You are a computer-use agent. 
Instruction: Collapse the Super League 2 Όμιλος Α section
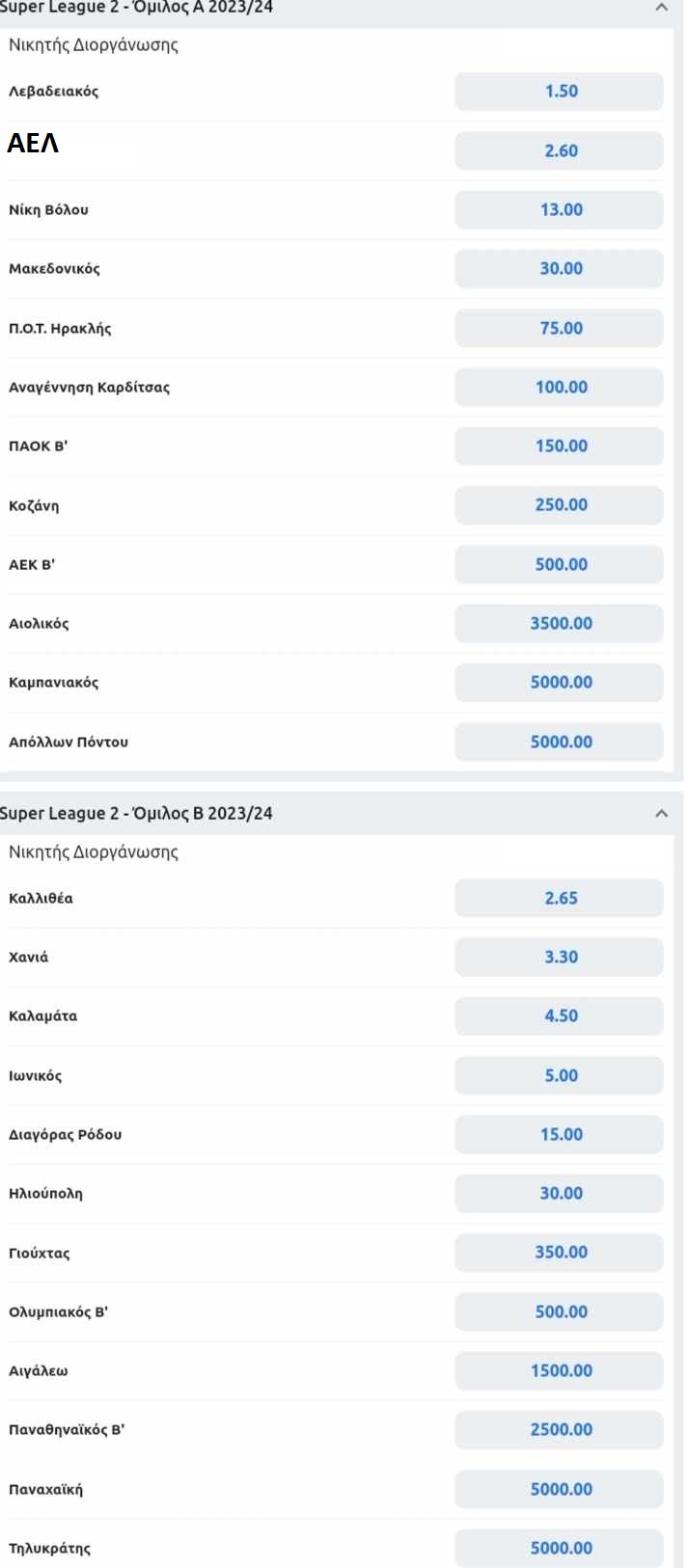pos(661,8)
